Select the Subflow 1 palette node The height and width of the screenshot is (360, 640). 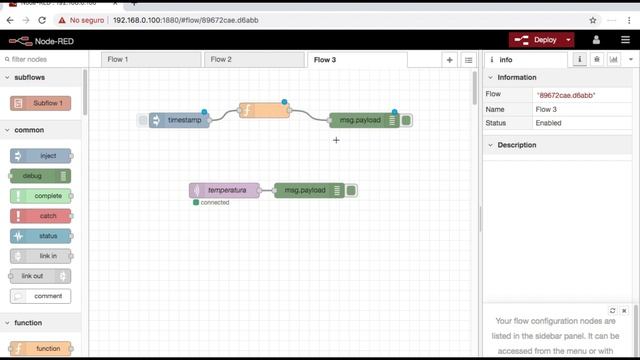tap(40, 103)
